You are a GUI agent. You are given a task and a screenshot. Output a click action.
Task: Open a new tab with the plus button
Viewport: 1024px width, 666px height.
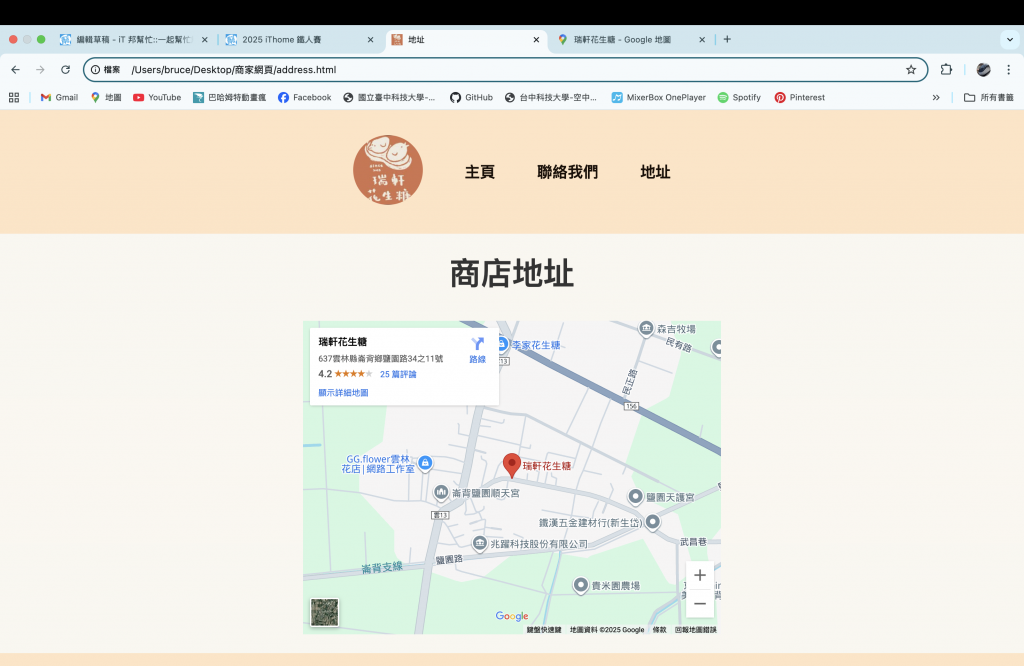click(727, 39)
